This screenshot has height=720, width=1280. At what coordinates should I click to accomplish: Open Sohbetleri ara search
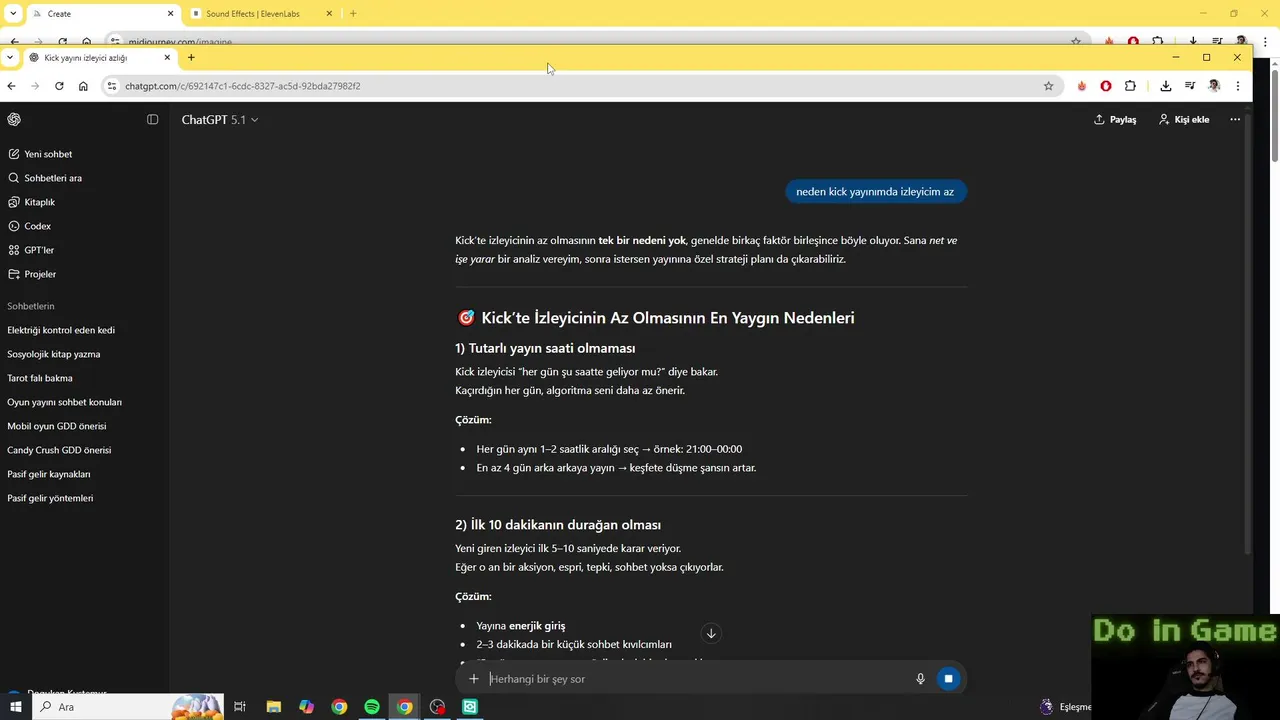point(84,178)
